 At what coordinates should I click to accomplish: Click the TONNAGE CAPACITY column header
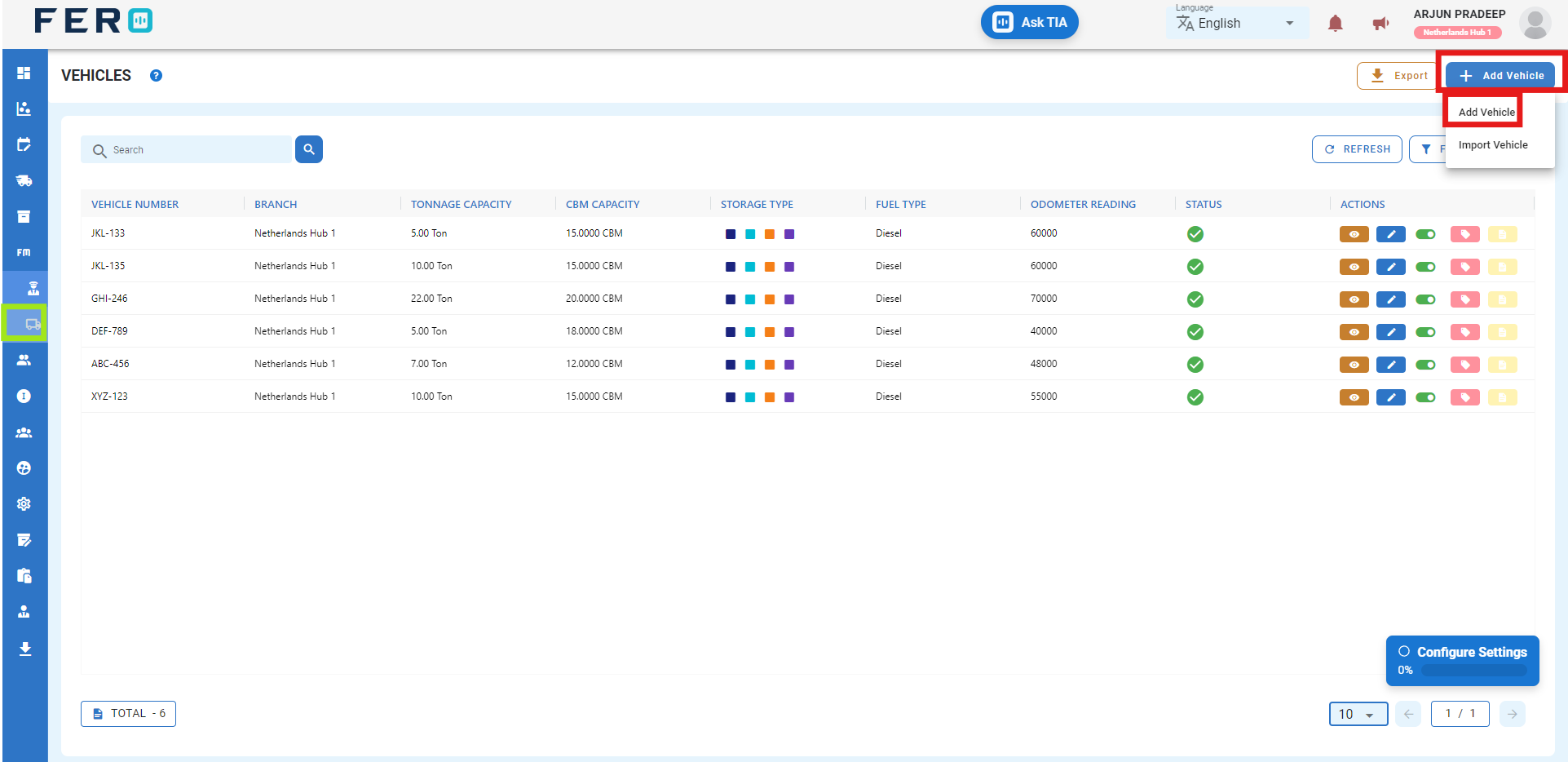coord(462,204)
